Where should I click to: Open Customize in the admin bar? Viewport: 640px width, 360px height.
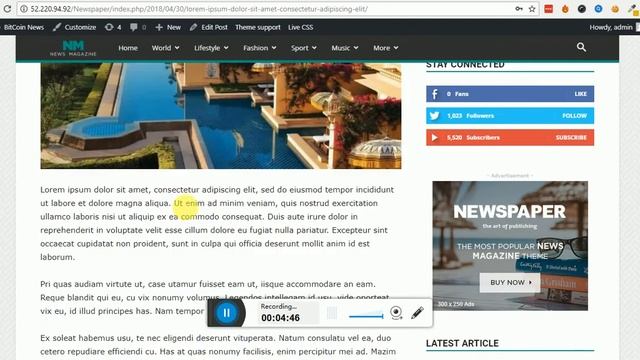click(x=75, y=27)
